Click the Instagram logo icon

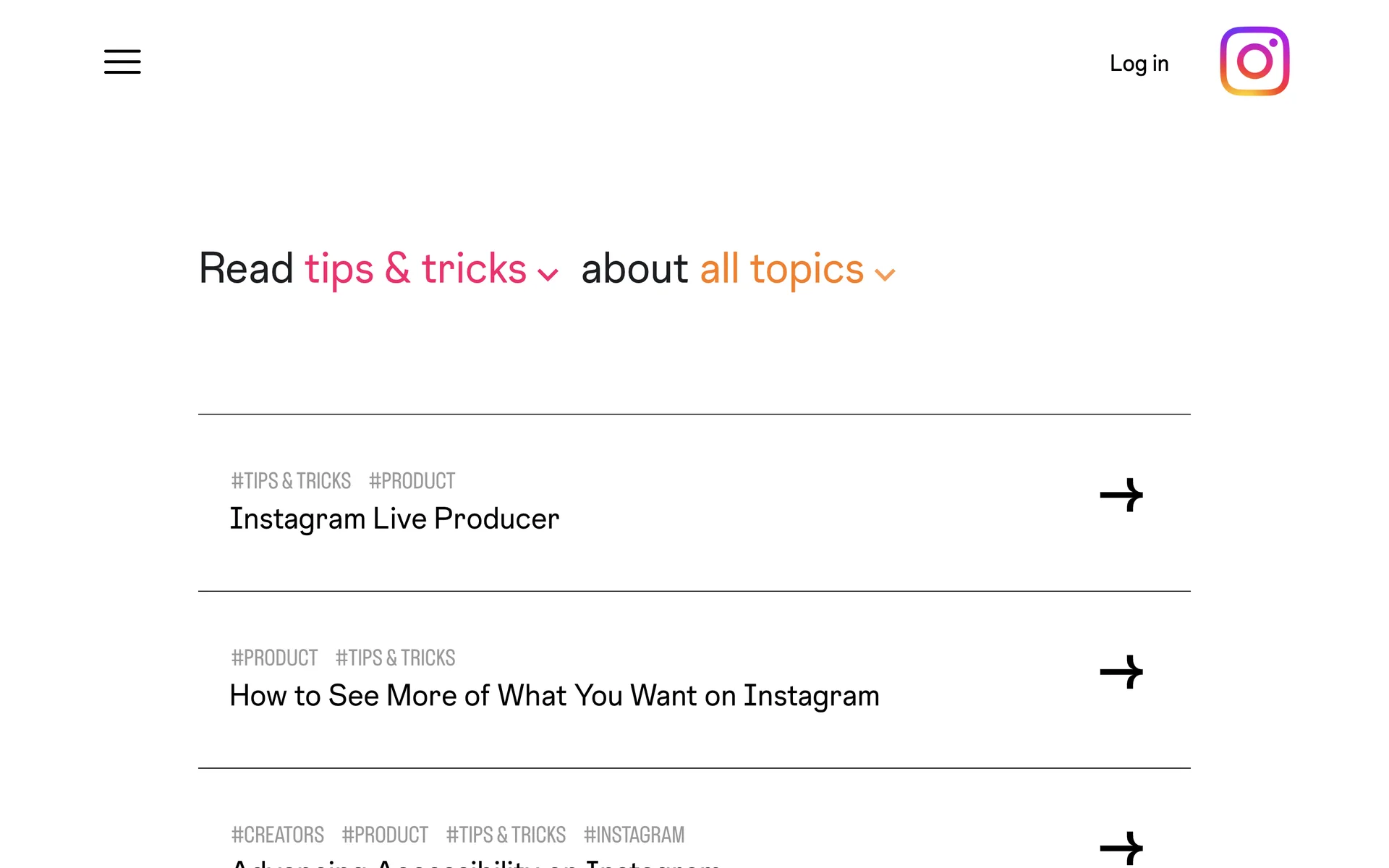[x=1254, y=61]
